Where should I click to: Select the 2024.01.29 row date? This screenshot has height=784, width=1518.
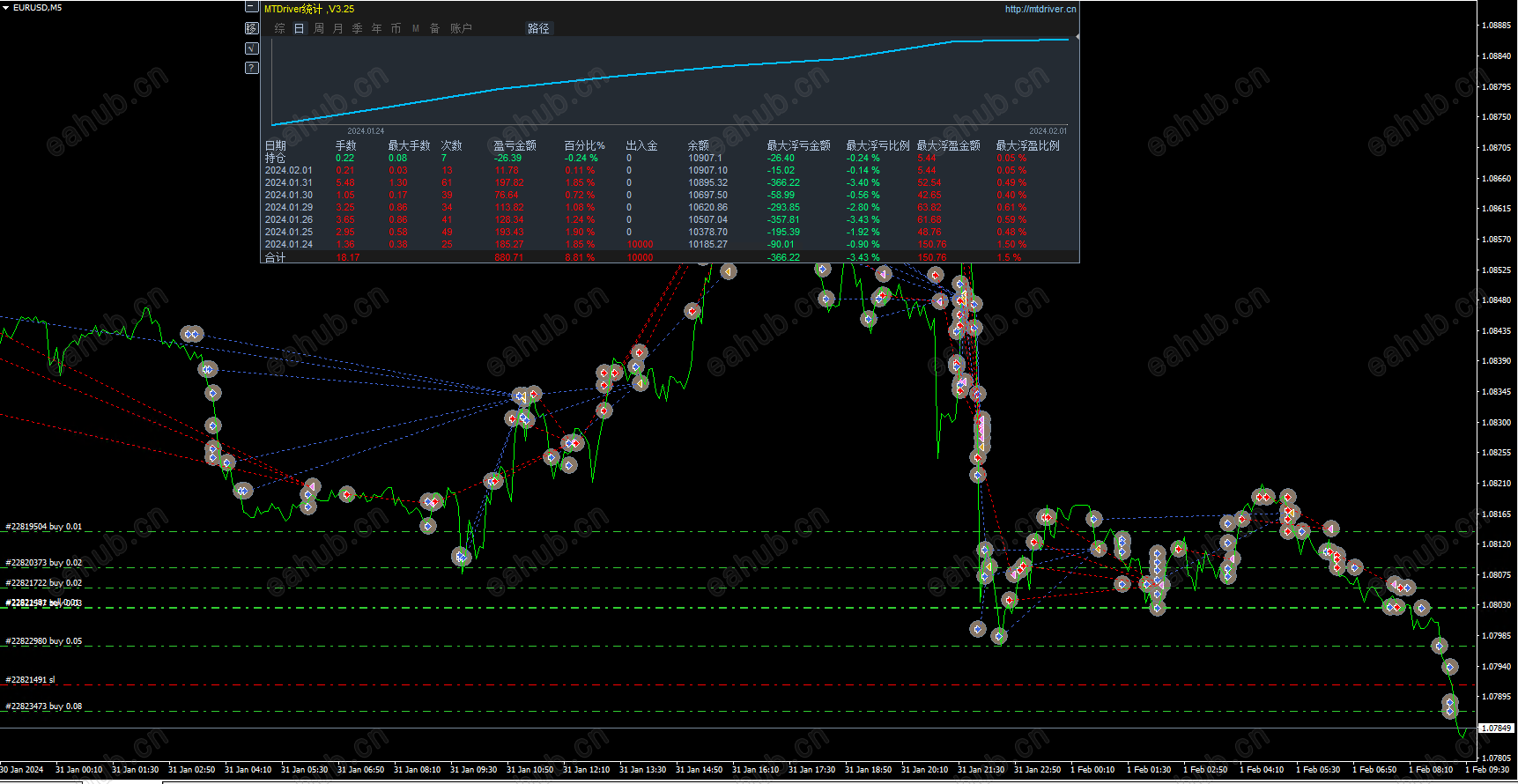point(289,208)
